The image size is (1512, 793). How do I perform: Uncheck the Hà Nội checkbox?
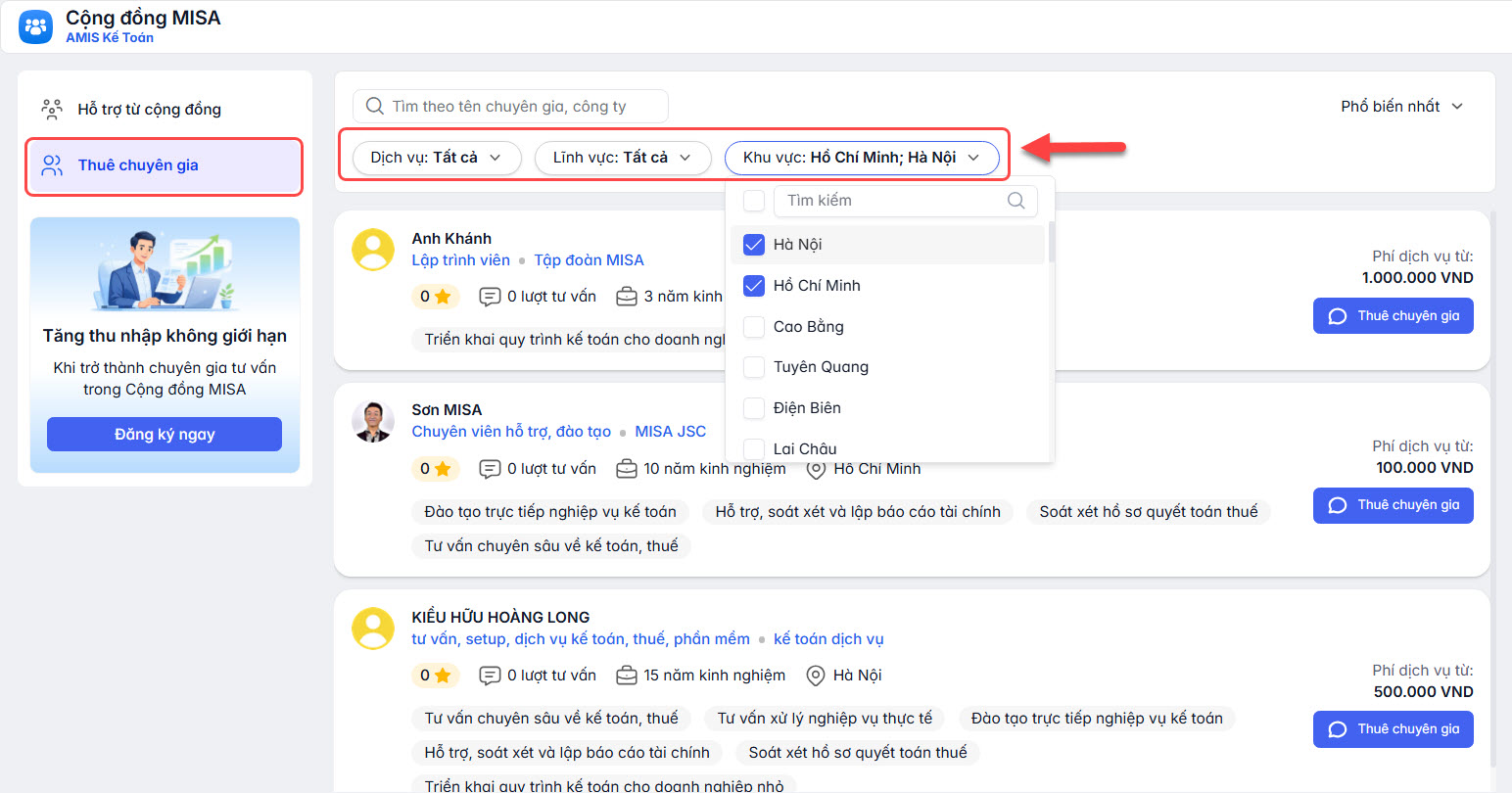(x=753, y=245)
